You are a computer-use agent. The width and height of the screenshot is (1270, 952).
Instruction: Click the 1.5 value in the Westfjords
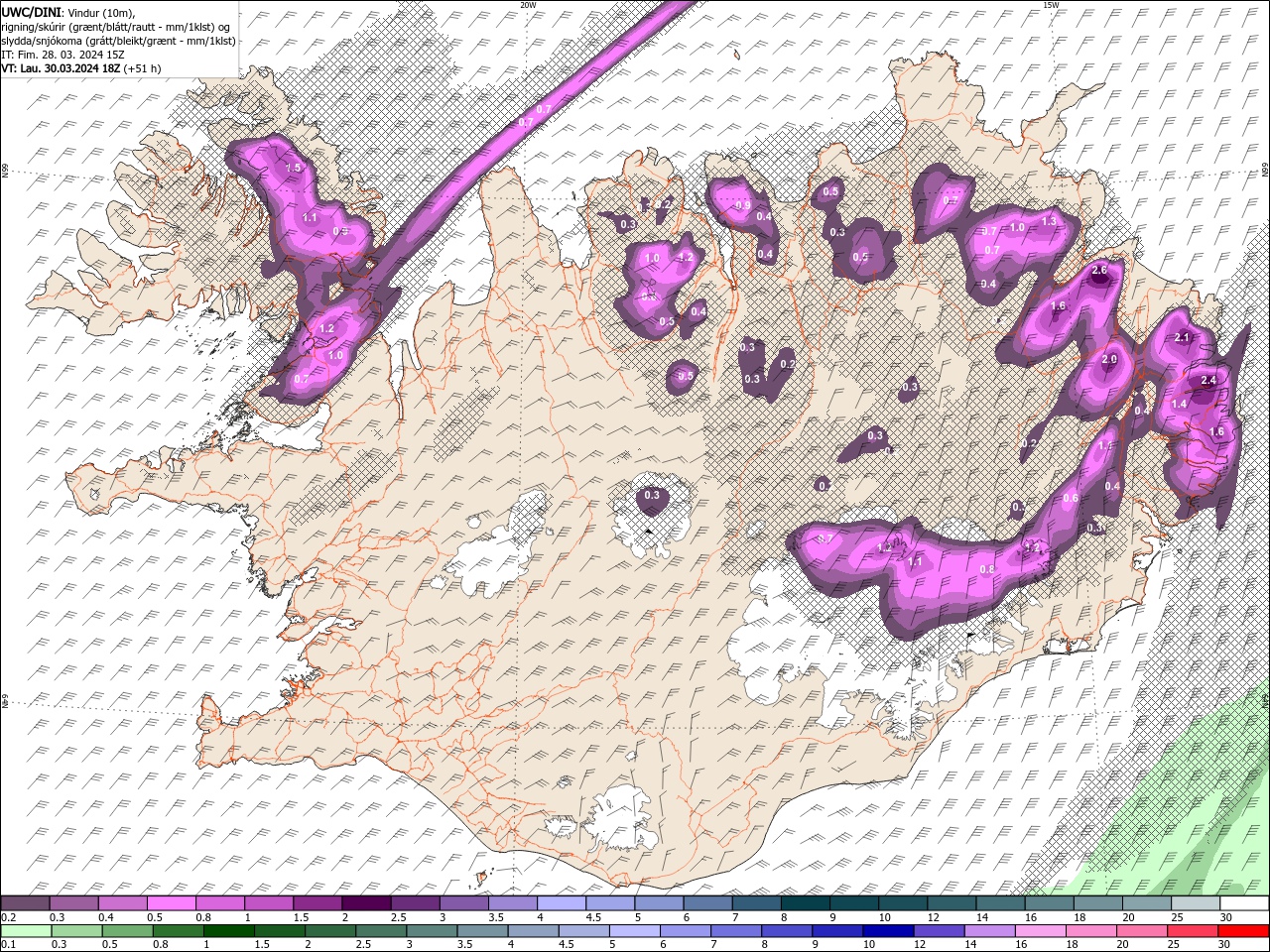point(294,169)
